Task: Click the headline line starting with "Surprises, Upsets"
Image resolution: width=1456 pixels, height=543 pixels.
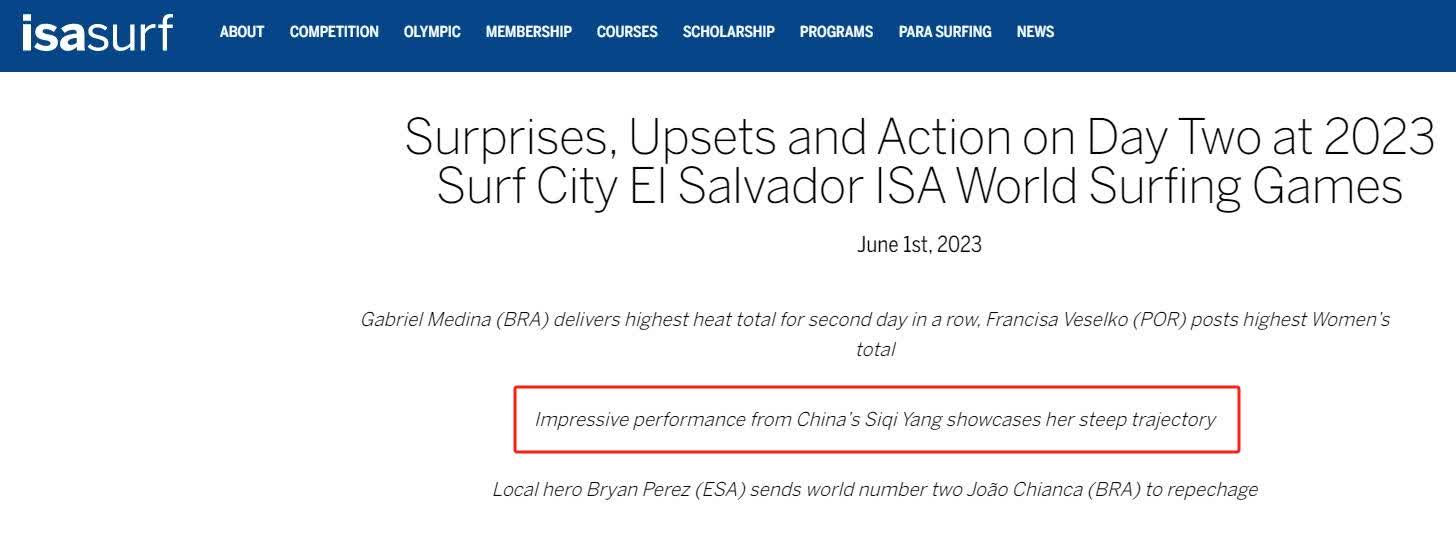Action: tap(919, 137)
